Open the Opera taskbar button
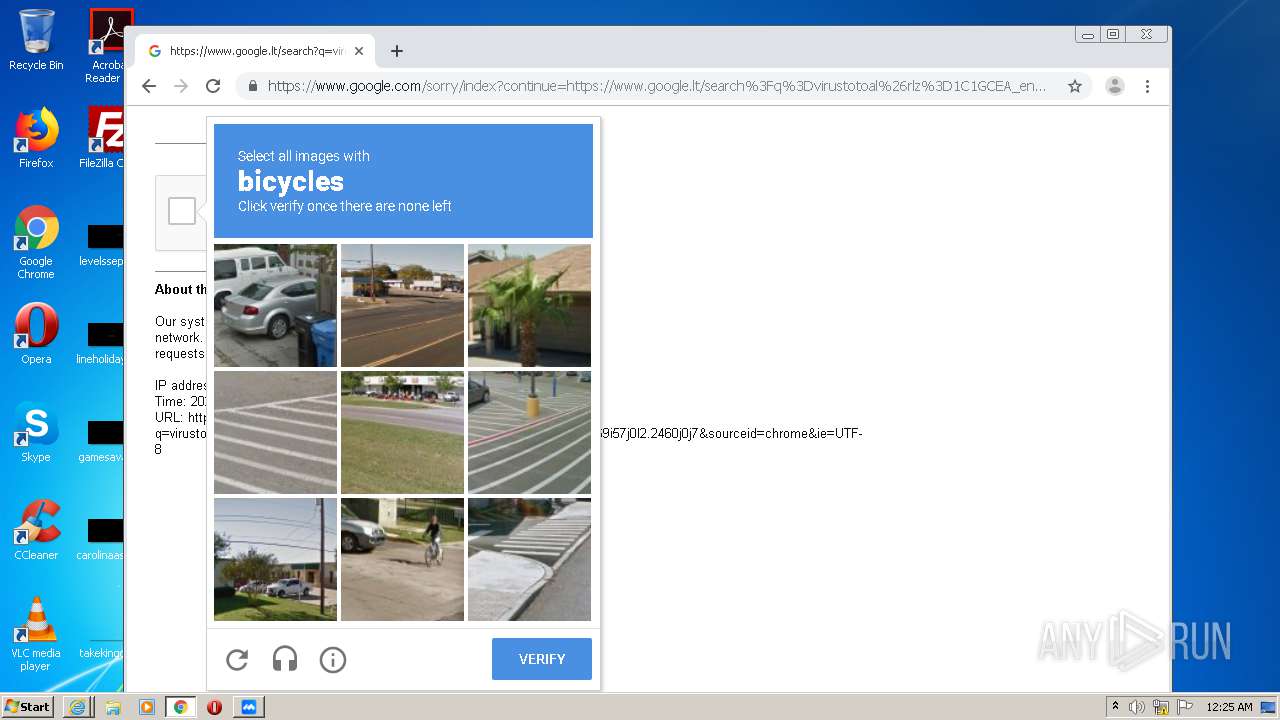This screenshot has width=1280, height=720. coord(214,706)
